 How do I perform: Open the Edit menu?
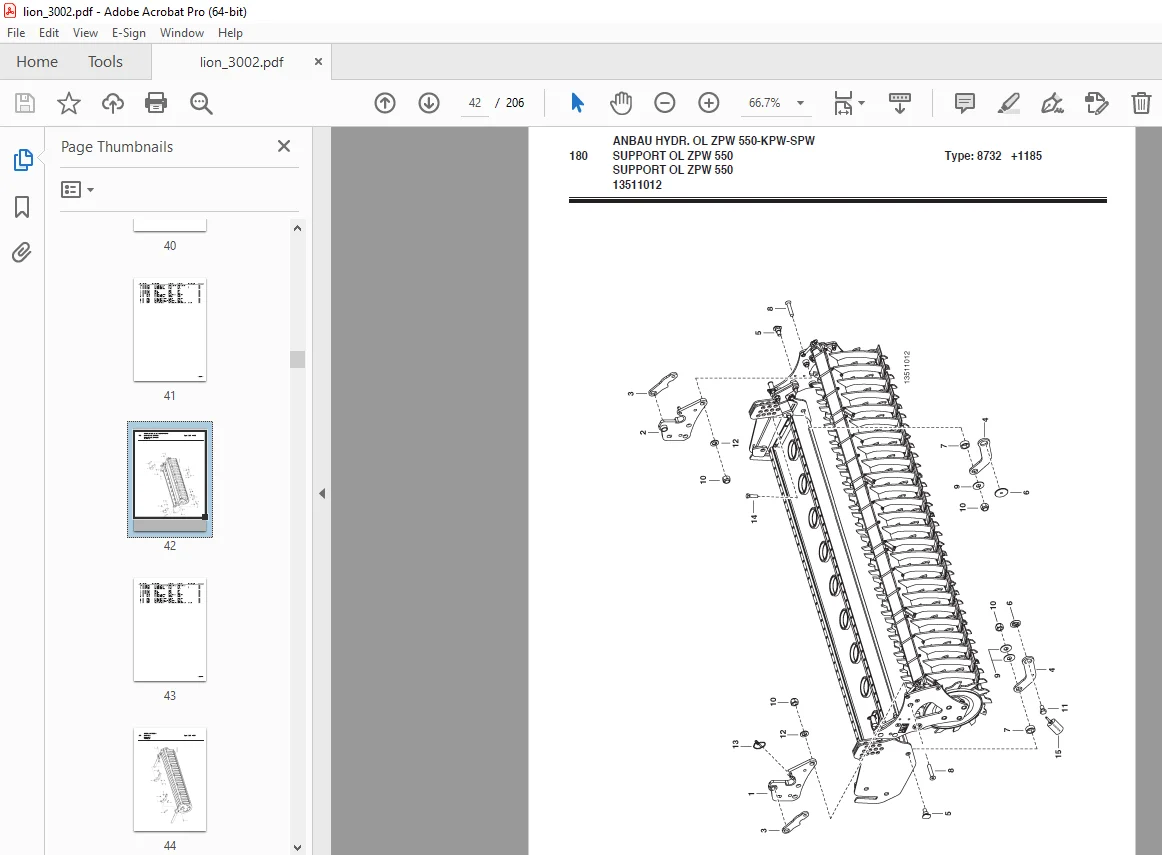[x=49, y=33]
